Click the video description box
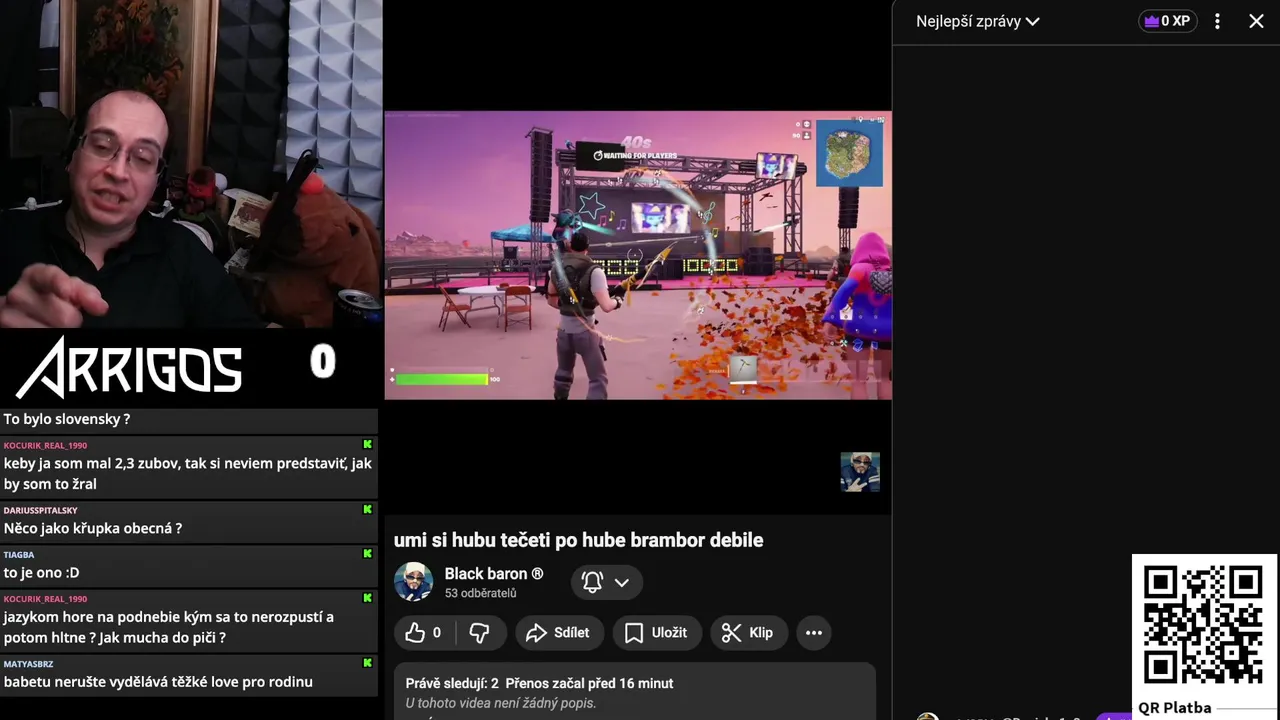The height and width of the screenshot is (720, 1280). click(x=635, y=692)
